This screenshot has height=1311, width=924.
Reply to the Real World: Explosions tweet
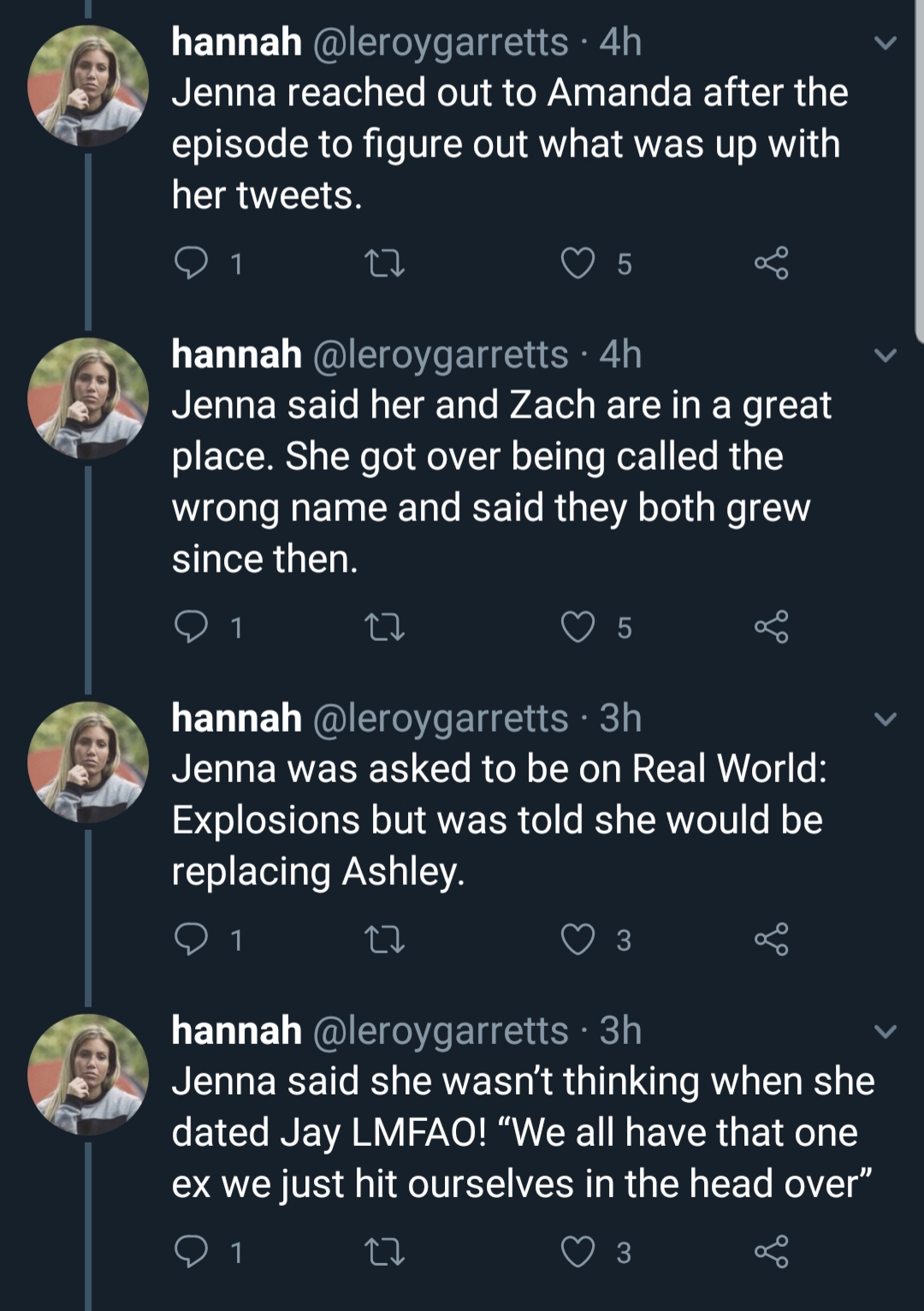[x=191, y=940]
